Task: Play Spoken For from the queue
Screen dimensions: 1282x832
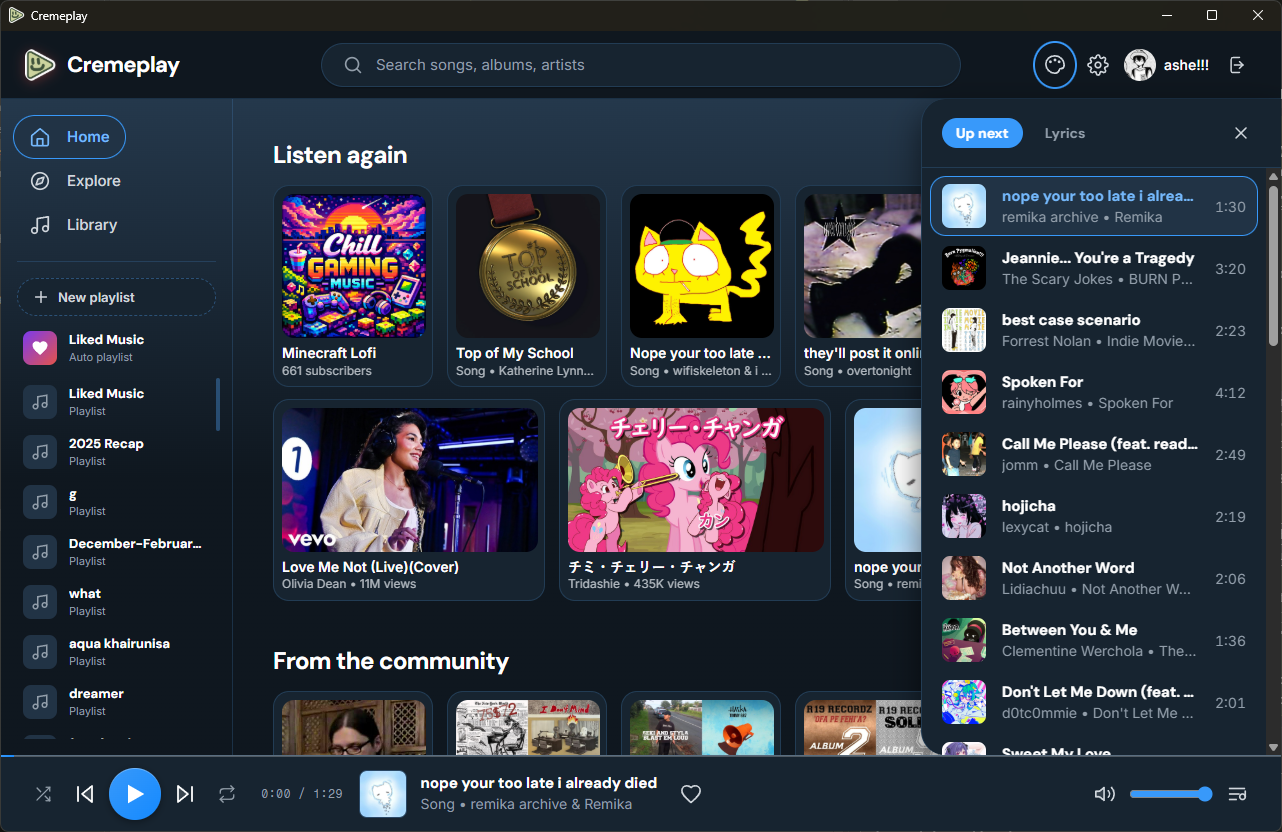Action: tap(1093, 392)
